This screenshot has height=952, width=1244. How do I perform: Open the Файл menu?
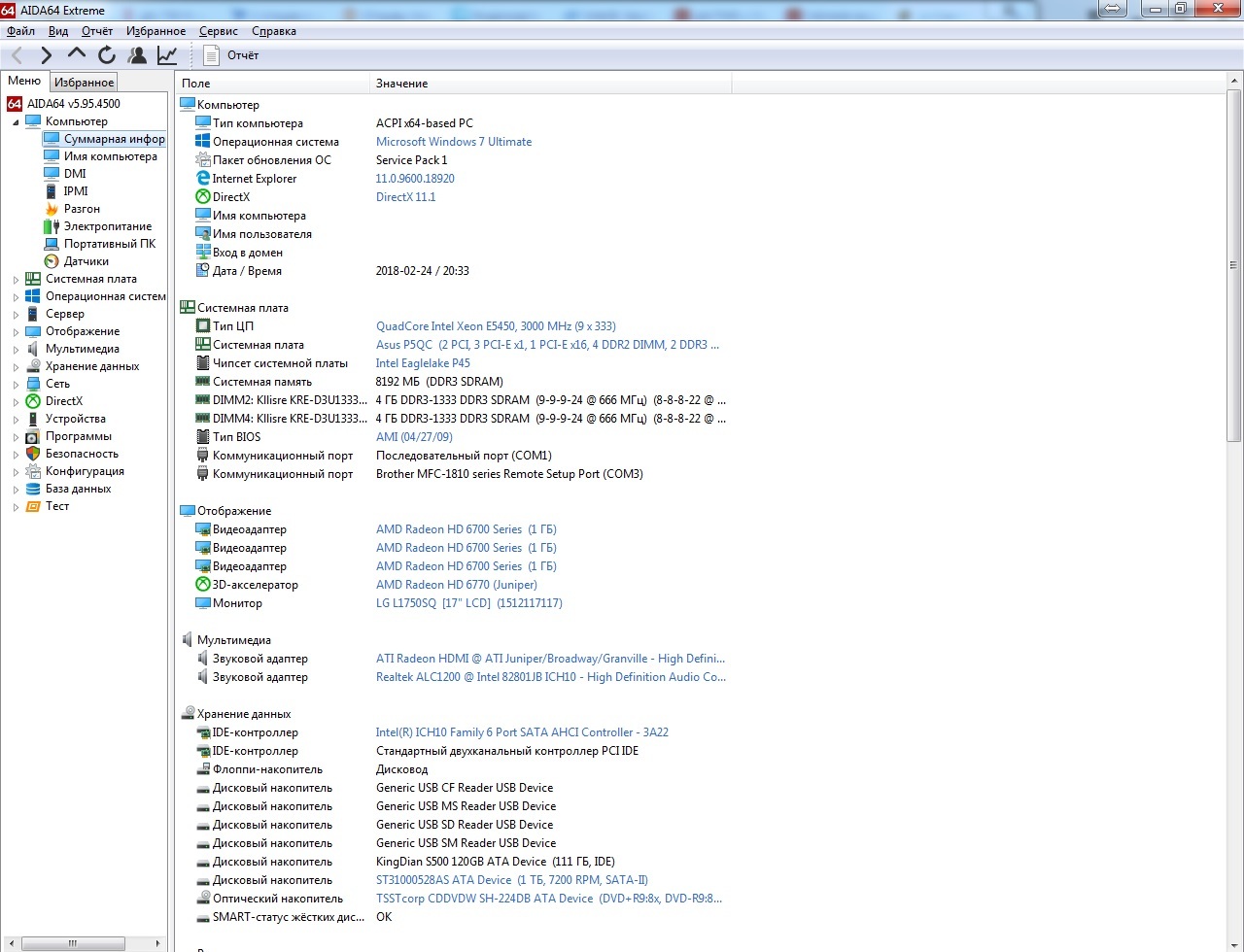(20, 31)
